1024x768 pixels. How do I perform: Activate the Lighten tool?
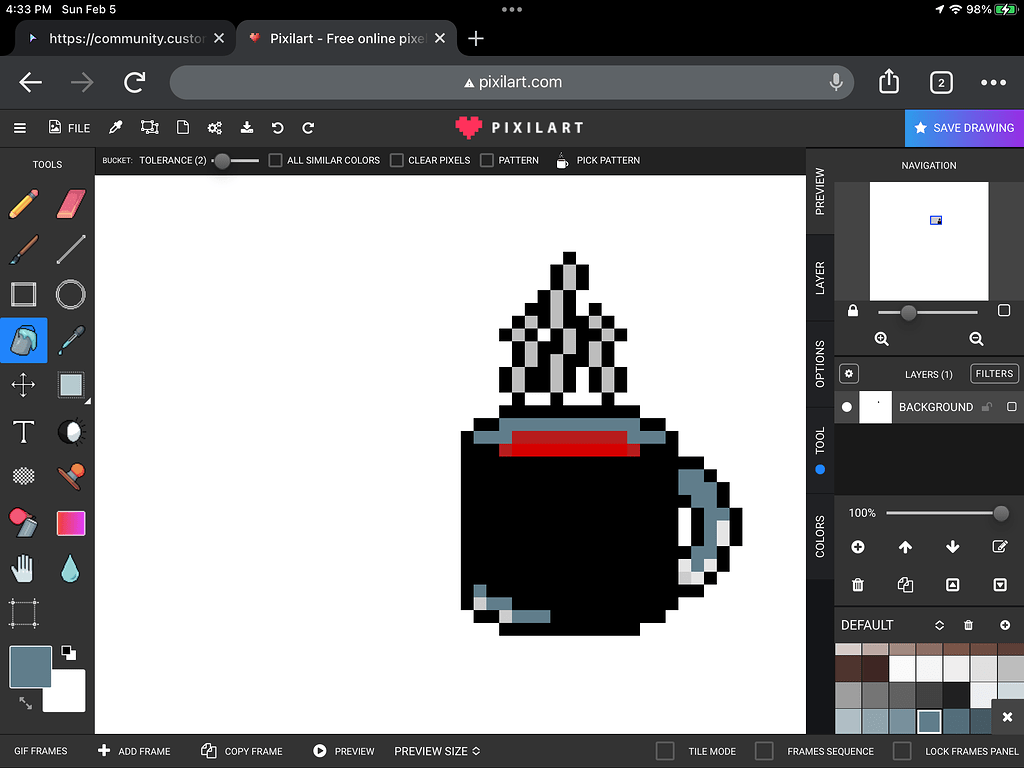pyautogui.click(x=70, y=431)
